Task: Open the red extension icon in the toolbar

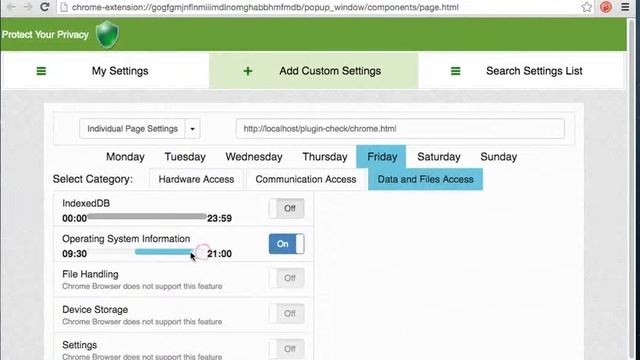Action: tap(606, 7)
